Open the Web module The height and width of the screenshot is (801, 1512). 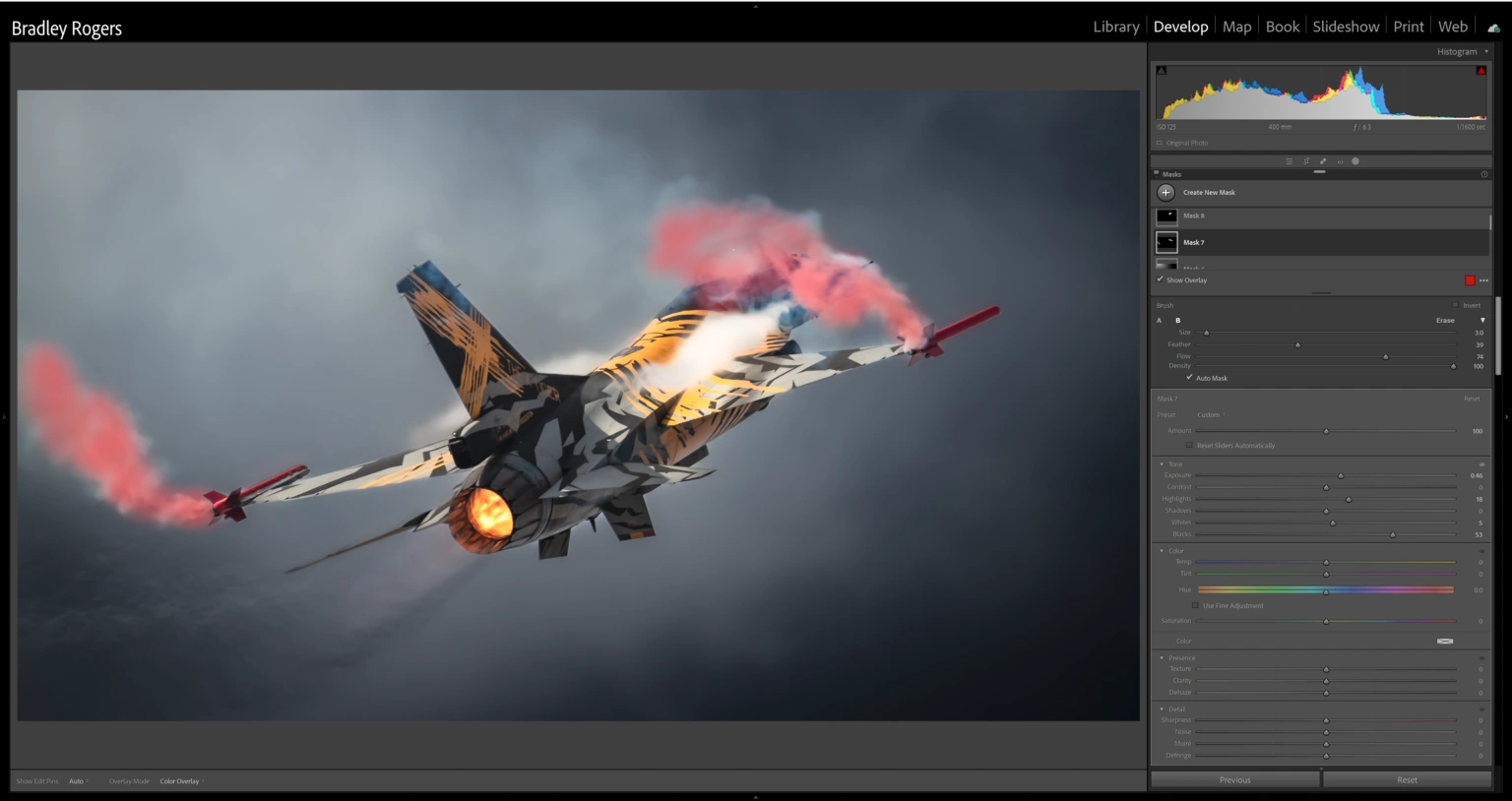pyautogui.click(x=1453, y=27)
